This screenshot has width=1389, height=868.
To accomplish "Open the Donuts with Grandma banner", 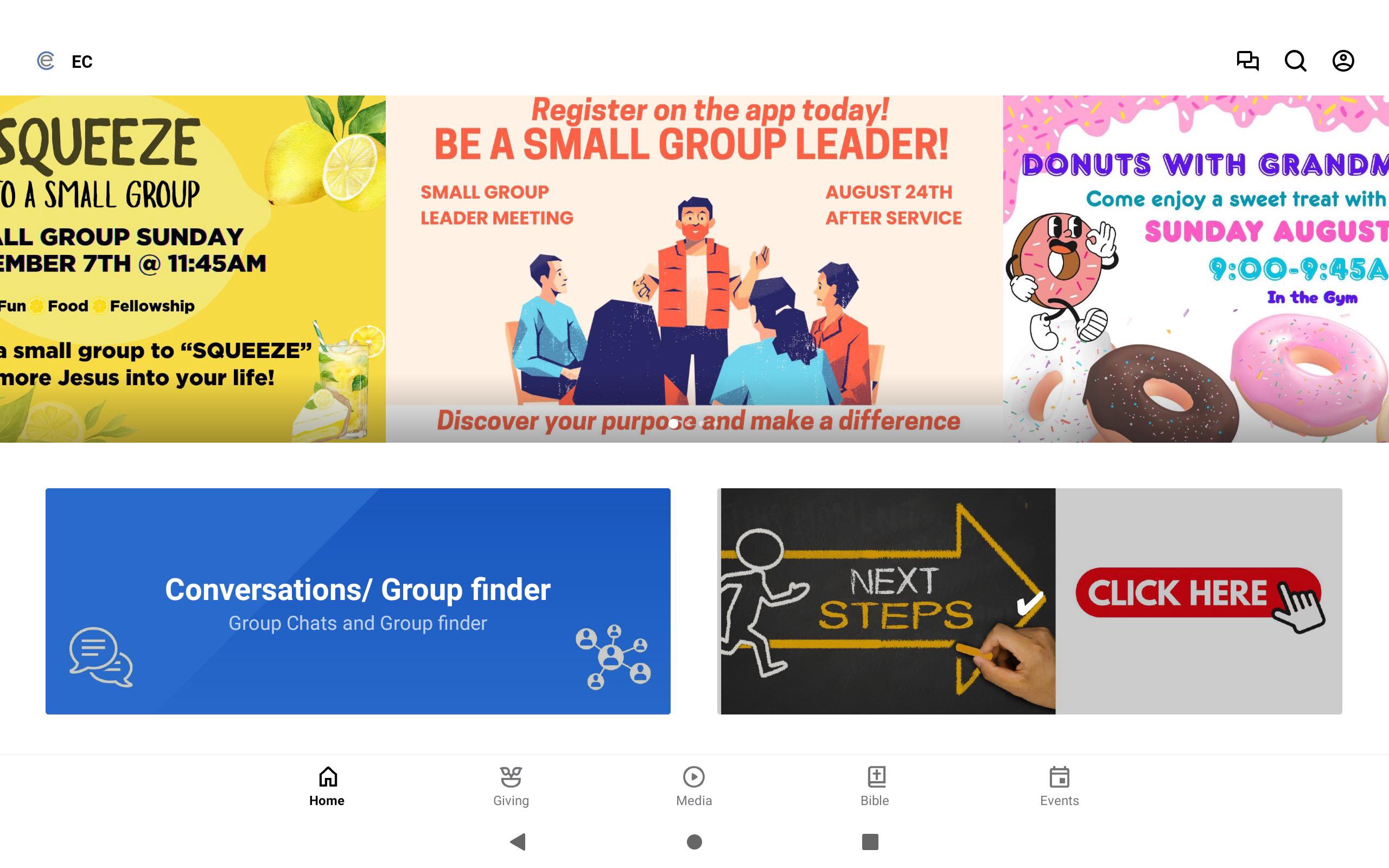I will click(1196, 269).
